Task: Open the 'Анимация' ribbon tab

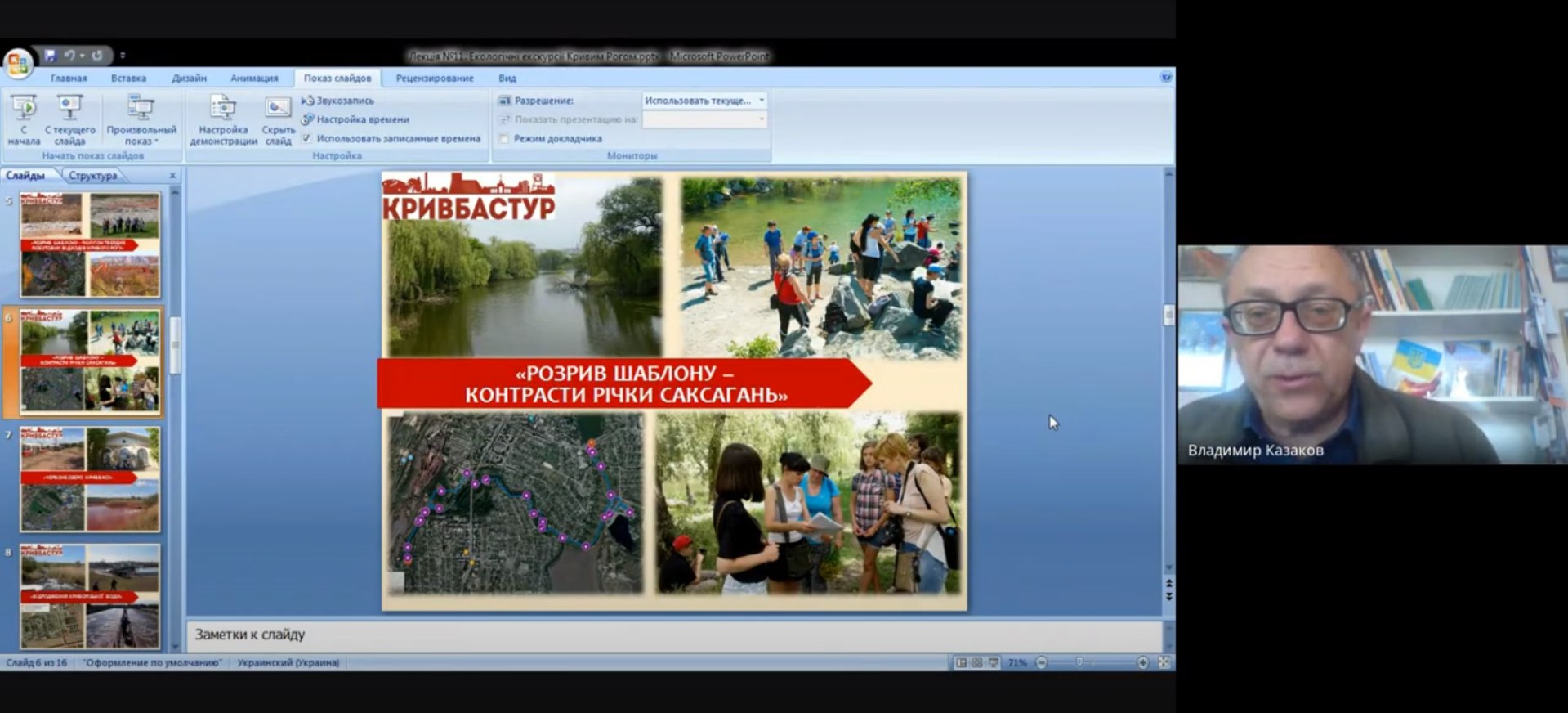Action: tap(254, 78)
